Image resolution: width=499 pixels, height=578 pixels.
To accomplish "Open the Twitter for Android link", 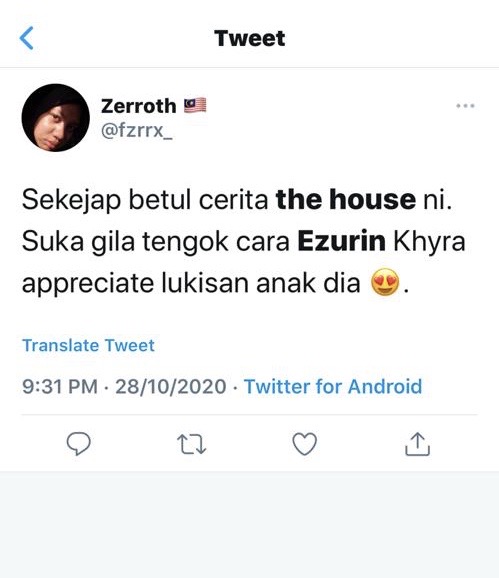I will click(x=333, y=386).
